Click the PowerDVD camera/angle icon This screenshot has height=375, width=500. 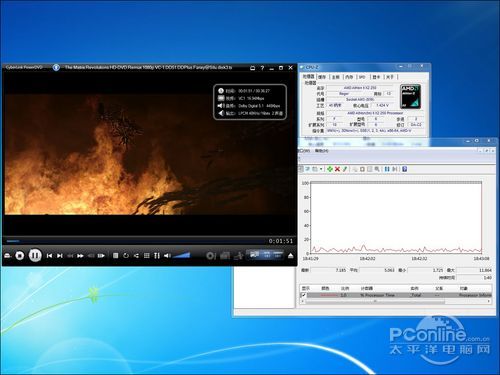point(225,256)
